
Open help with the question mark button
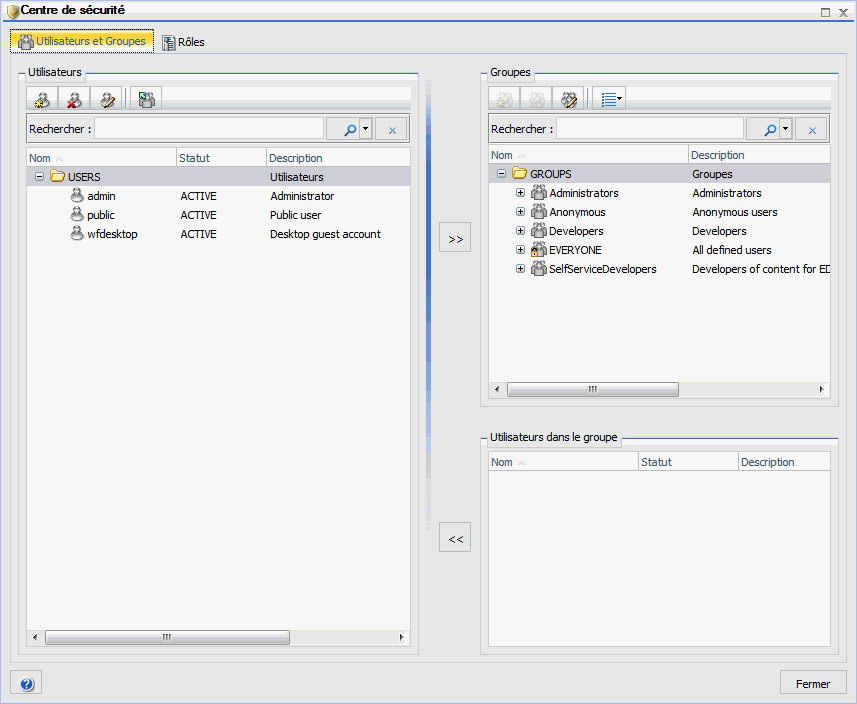[x=26, y=684]
